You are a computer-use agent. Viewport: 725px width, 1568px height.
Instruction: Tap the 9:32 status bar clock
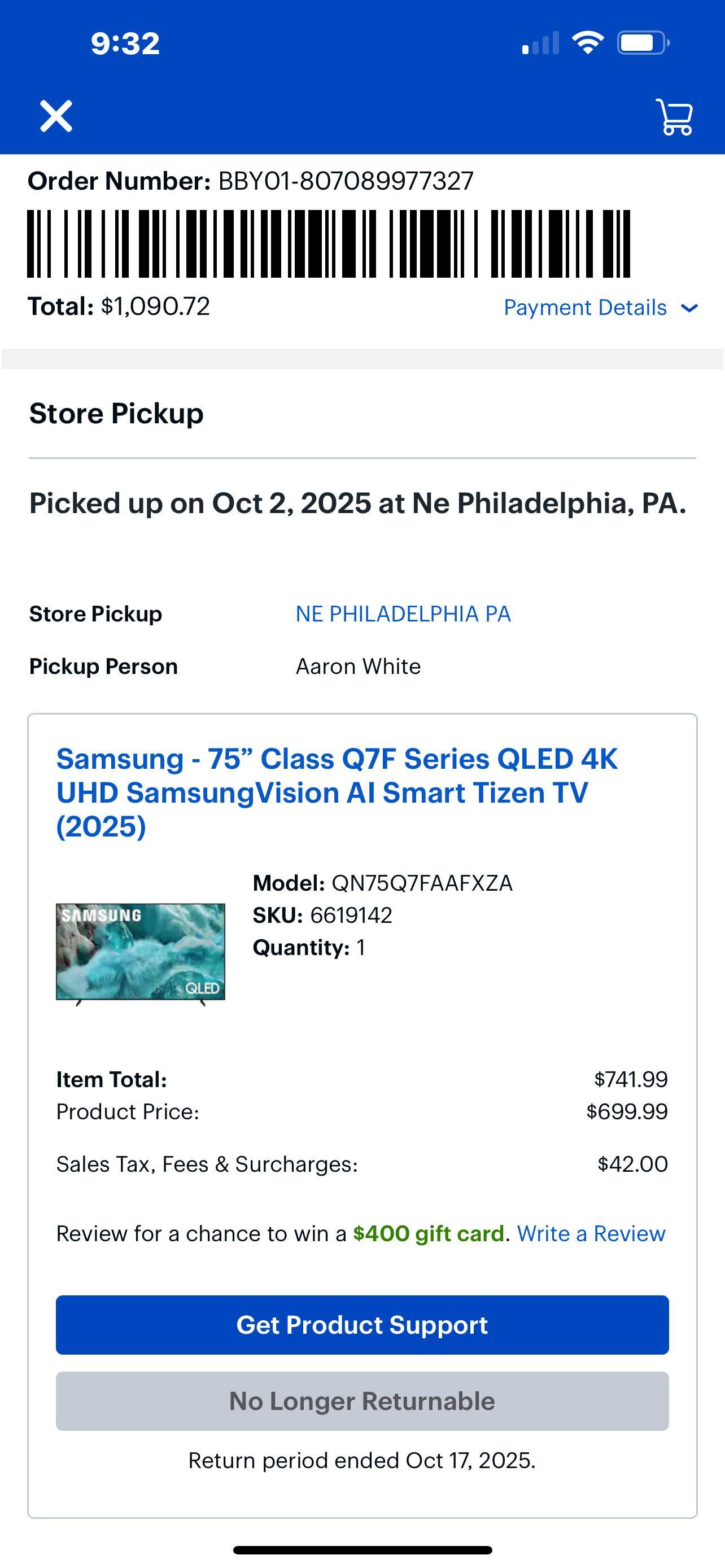click(125, 43)
